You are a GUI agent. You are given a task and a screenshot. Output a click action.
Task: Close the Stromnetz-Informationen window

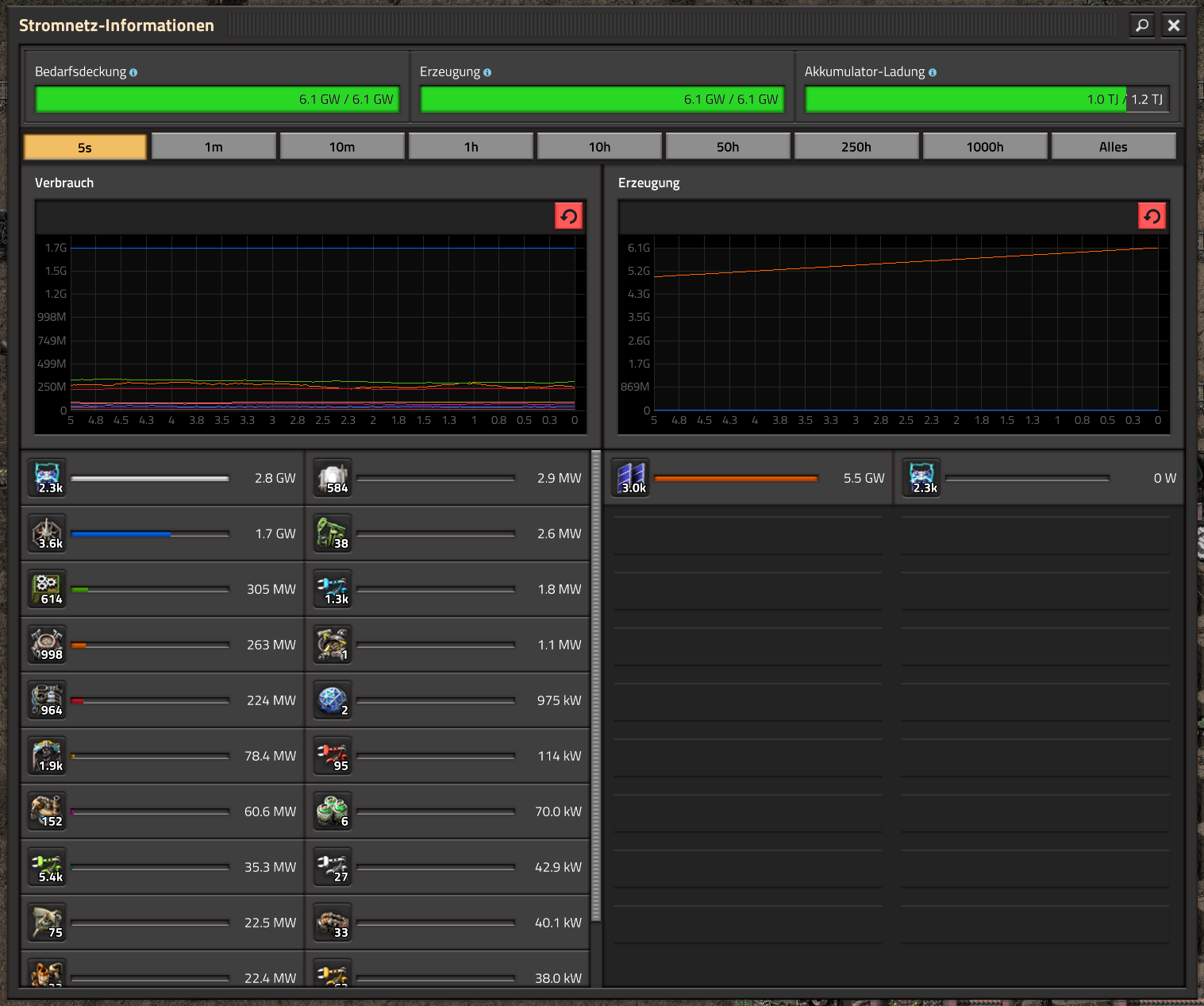click(x=1173, y=25)
